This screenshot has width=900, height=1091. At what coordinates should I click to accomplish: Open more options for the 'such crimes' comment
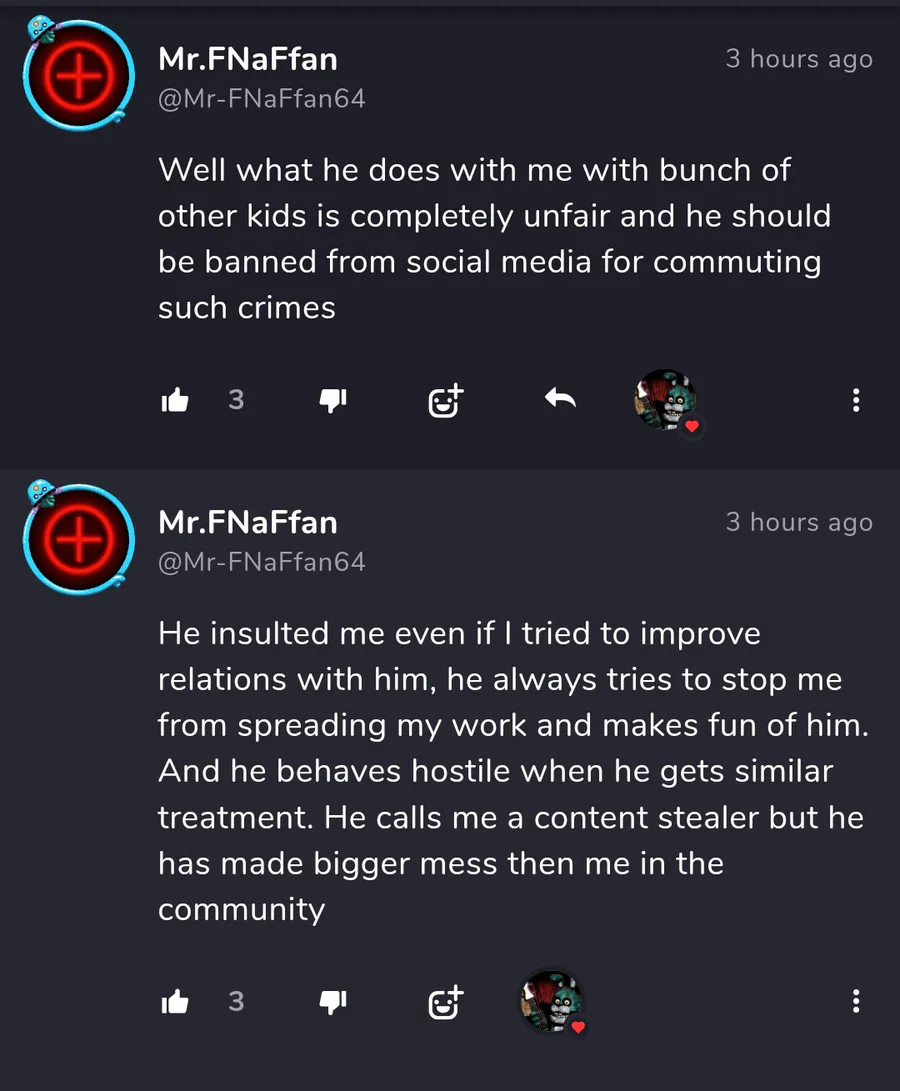click(x=855, y=401)
